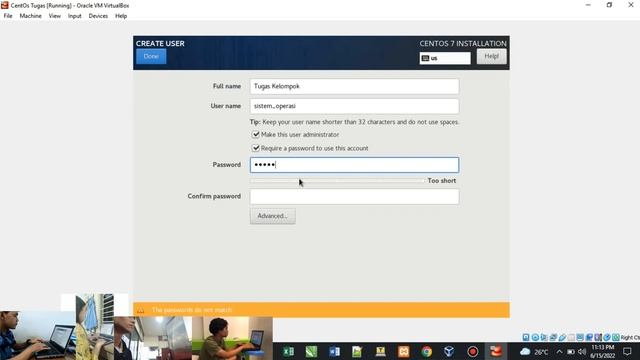Viewport: 640px width, 360px height.
Task: Open the VirtualBox File menu
Action: [8, 16]
